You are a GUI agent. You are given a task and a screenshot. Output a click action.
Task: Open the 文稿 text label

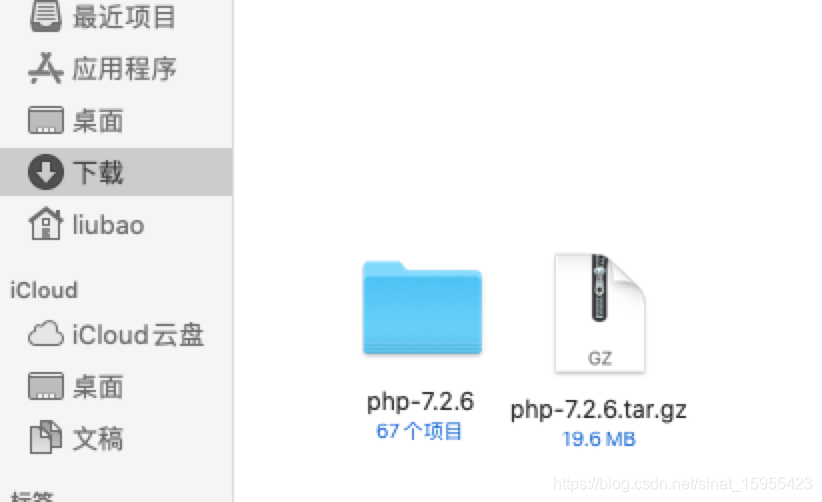[98, 439]
